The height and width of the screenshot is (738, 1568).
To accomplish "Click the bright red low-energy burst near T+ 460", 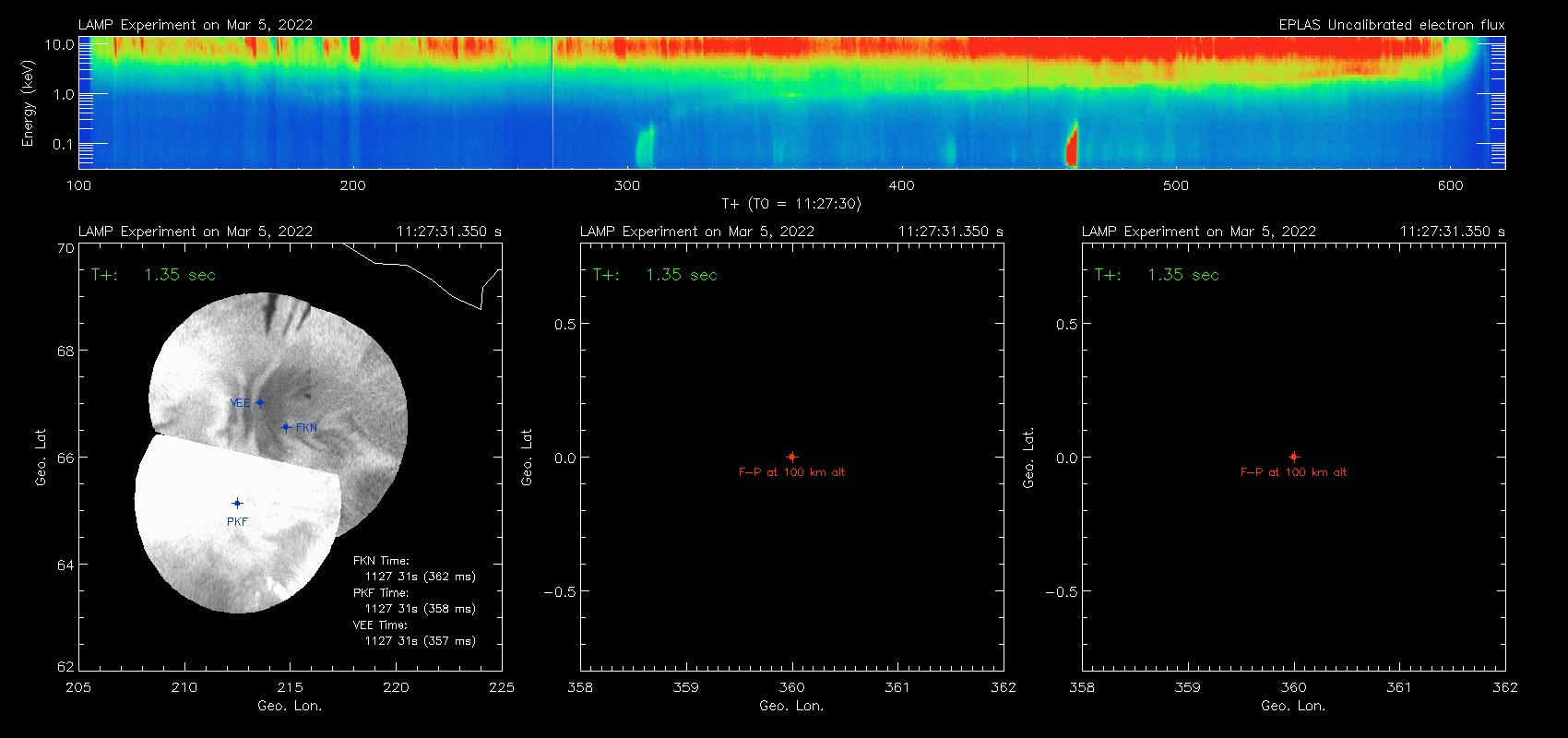I will pyautogui.click(x=1072, y=148).
